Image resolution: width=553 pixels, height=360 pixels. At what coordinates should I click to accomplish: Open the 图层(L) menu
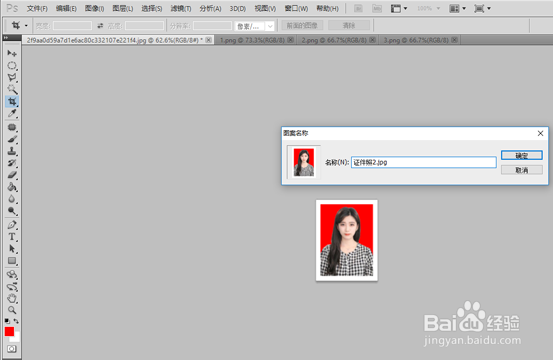click(x=123, y=8)
